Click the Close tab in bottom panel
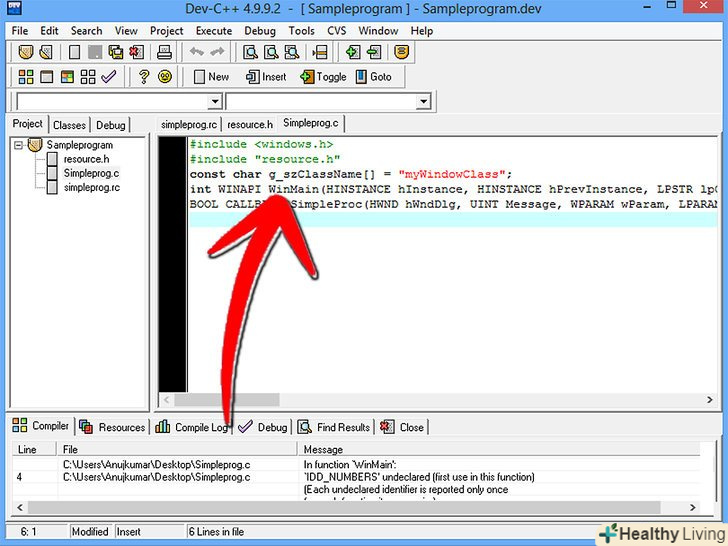The image size is (728, 546). (x=402, y=427)
